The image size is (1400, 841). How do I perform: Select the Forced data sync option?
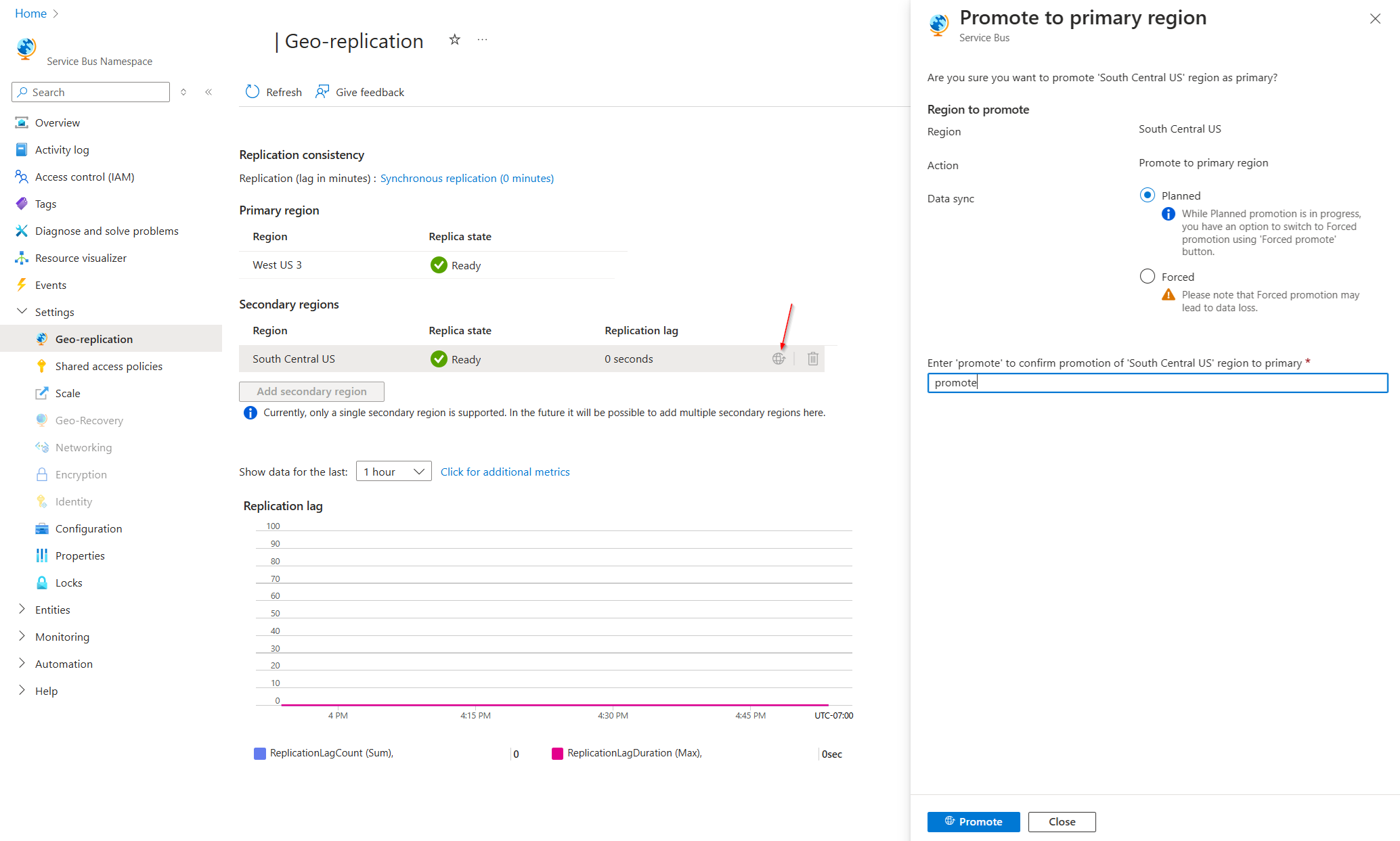point(1147,277)
